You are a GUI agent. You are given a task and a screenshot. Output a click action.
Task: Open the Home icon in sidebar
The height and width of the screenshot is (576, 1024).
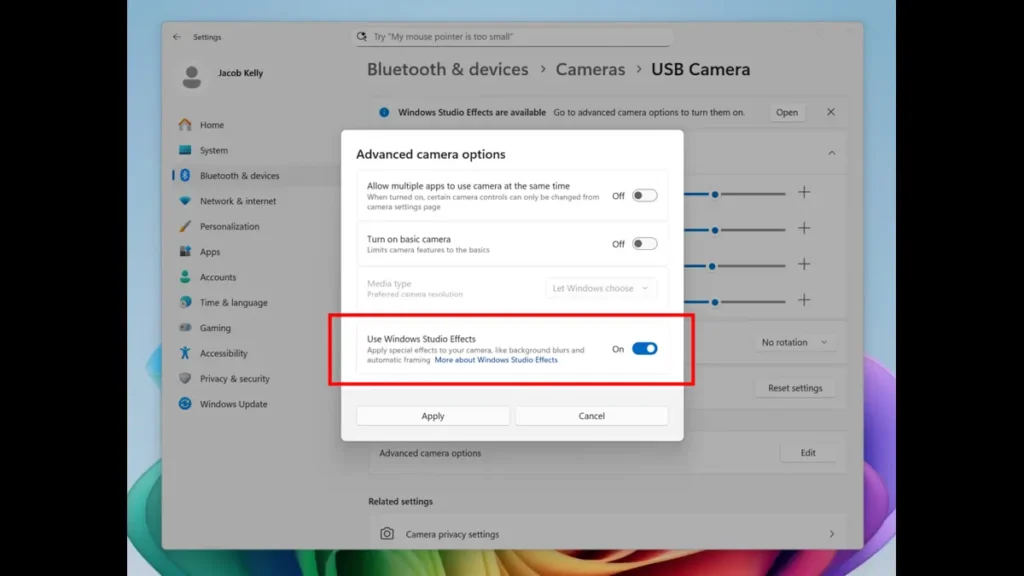point(185,124)
